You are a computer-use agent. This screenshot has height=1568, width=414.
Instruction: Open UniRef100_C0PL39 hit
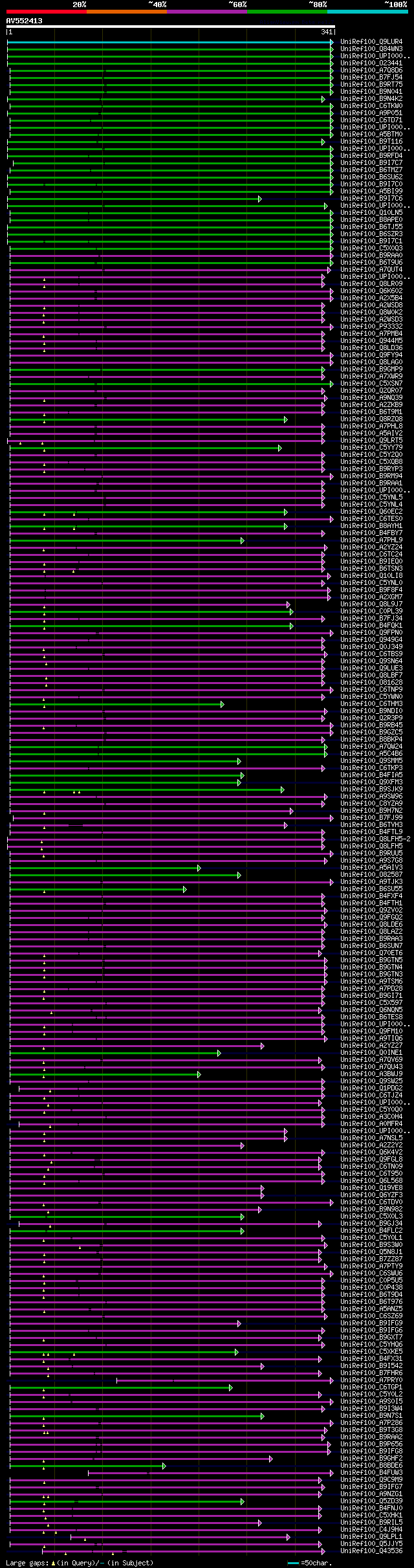[x=371, y=611]
